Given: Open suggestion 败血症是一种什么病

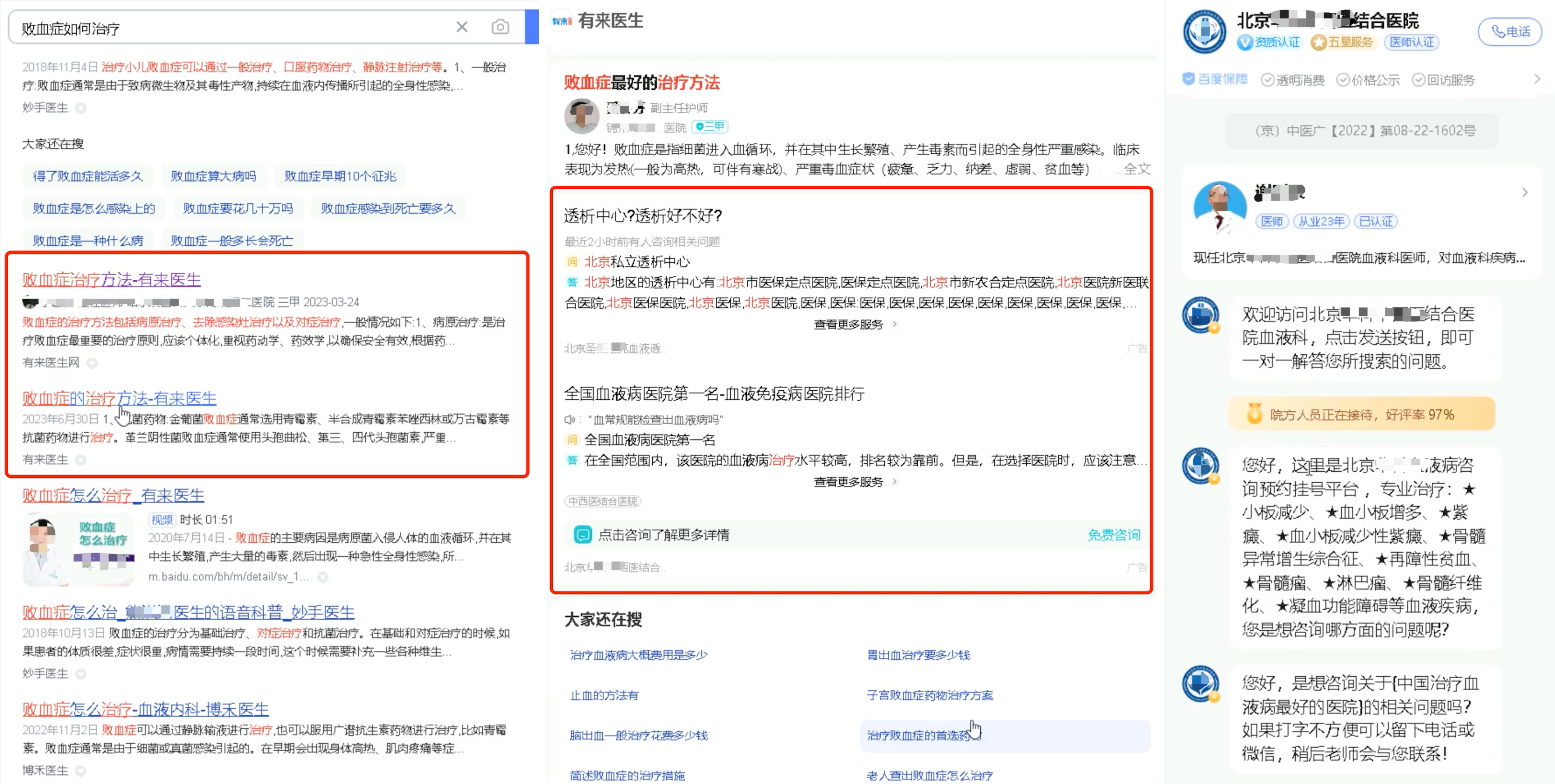Looking at the screenshot, I should [88, 241].
